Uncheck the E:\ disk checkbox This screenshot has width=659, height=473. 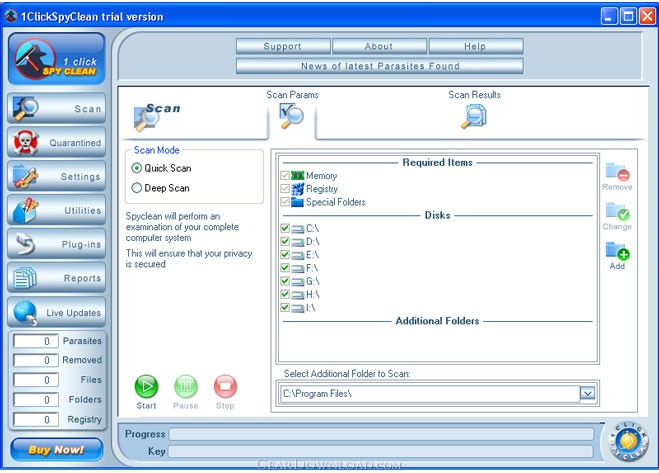(x=285, y=254)
